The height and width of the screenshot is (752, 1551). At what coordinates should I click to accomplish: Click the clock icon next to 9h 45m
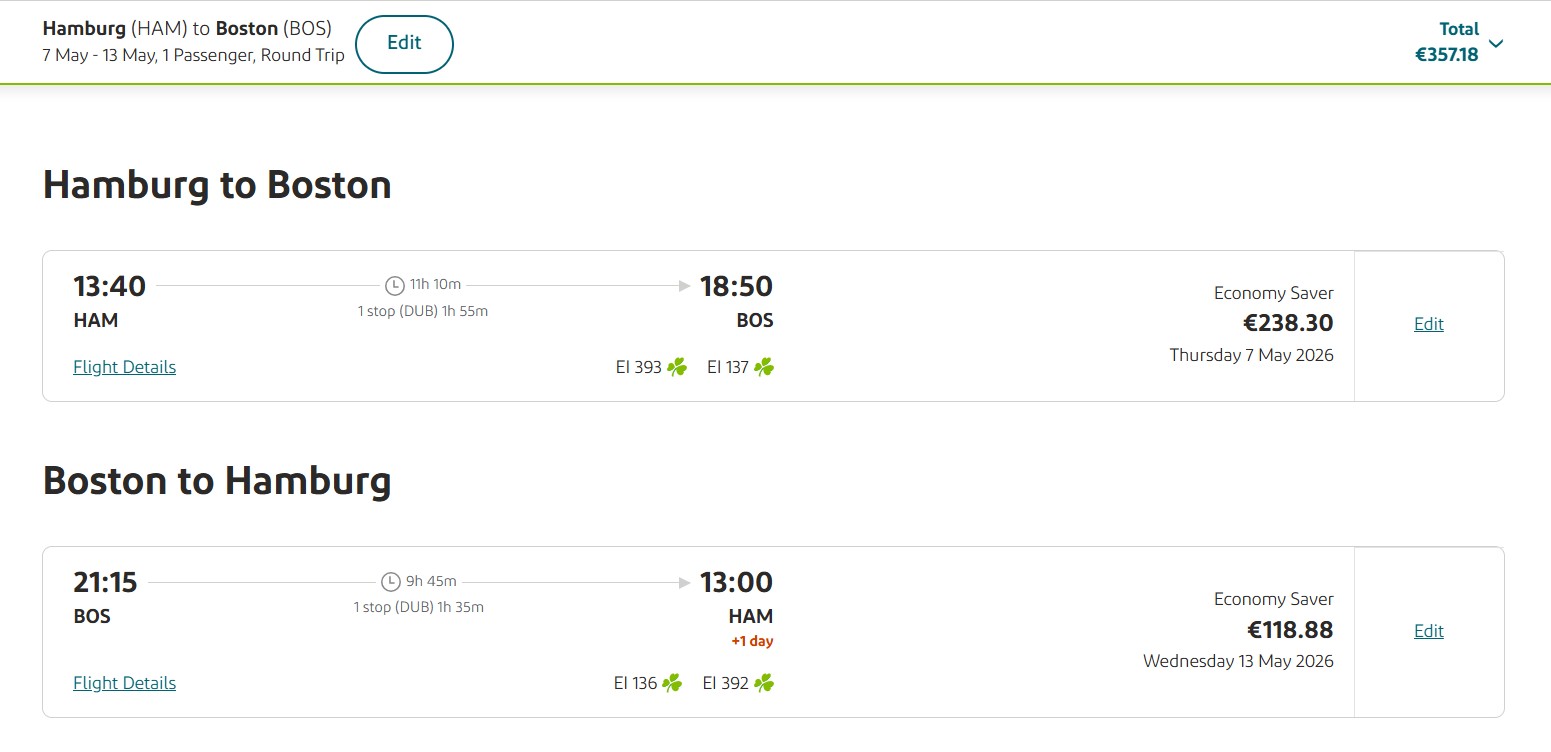(x=391, y=582)
